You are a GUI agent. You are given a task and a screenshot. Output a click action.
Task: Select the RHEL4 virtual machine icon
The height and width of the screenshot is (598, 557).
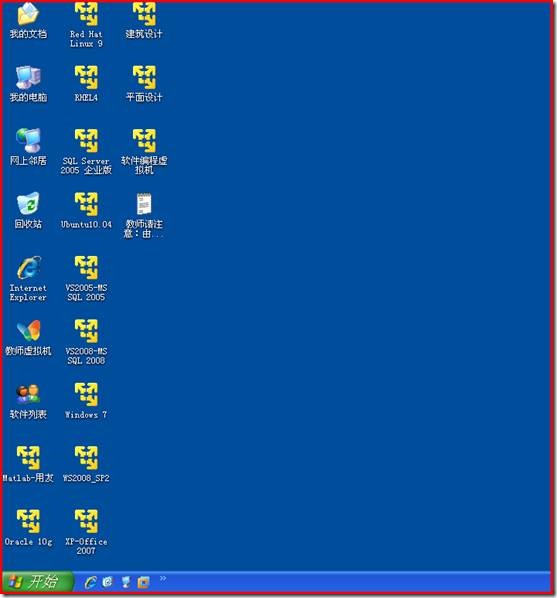coord(86,77)
